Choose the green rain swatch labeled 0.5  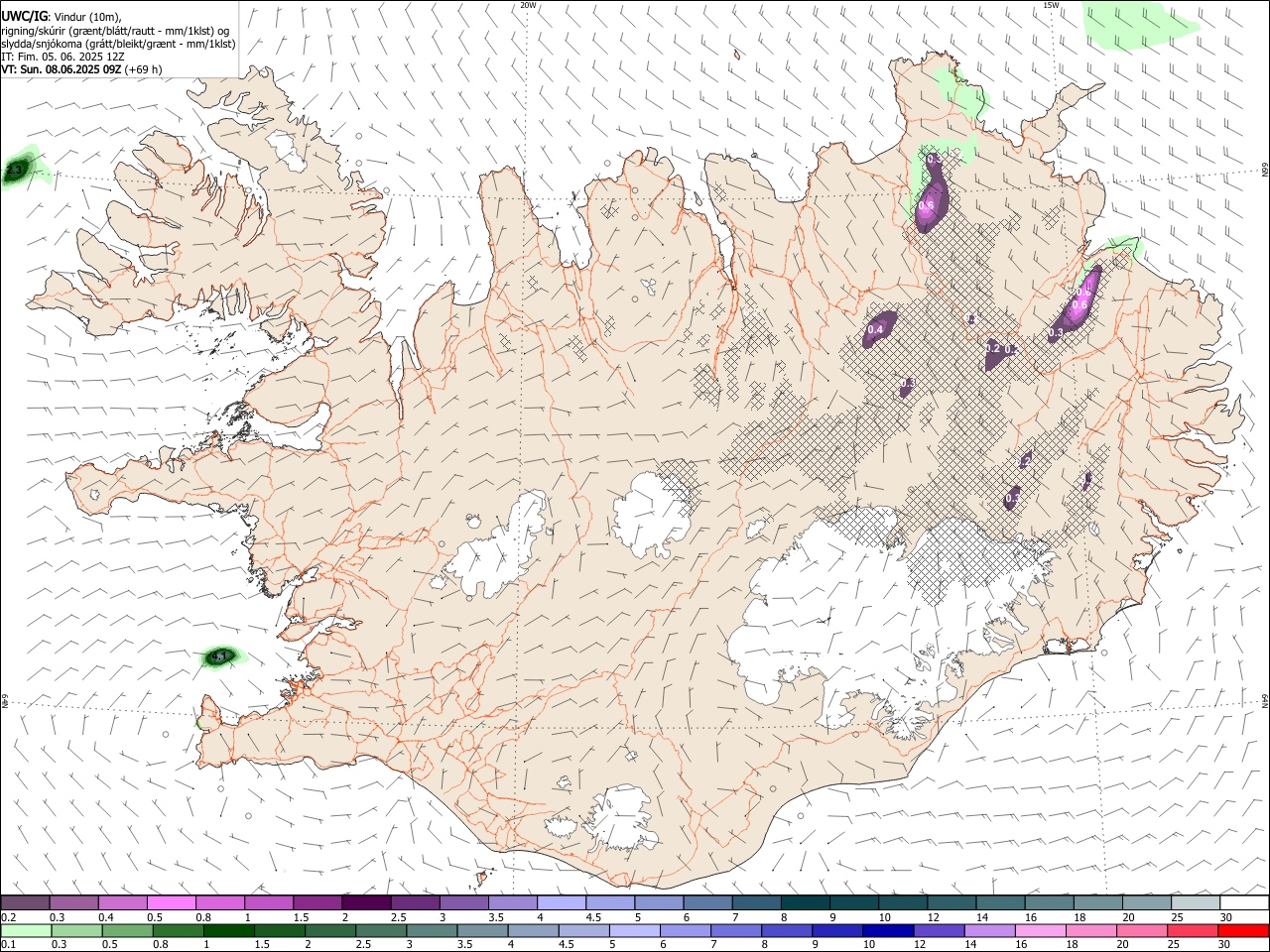click(x=128, y=931)
